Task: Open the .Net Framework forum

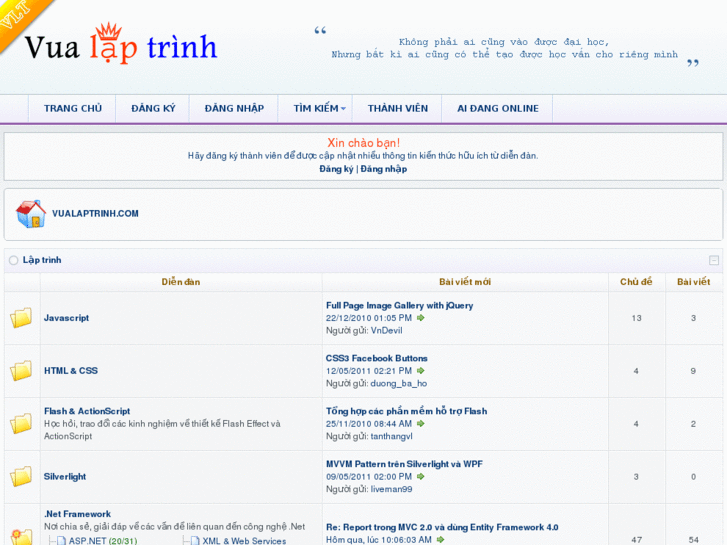Action: point(77,514)
